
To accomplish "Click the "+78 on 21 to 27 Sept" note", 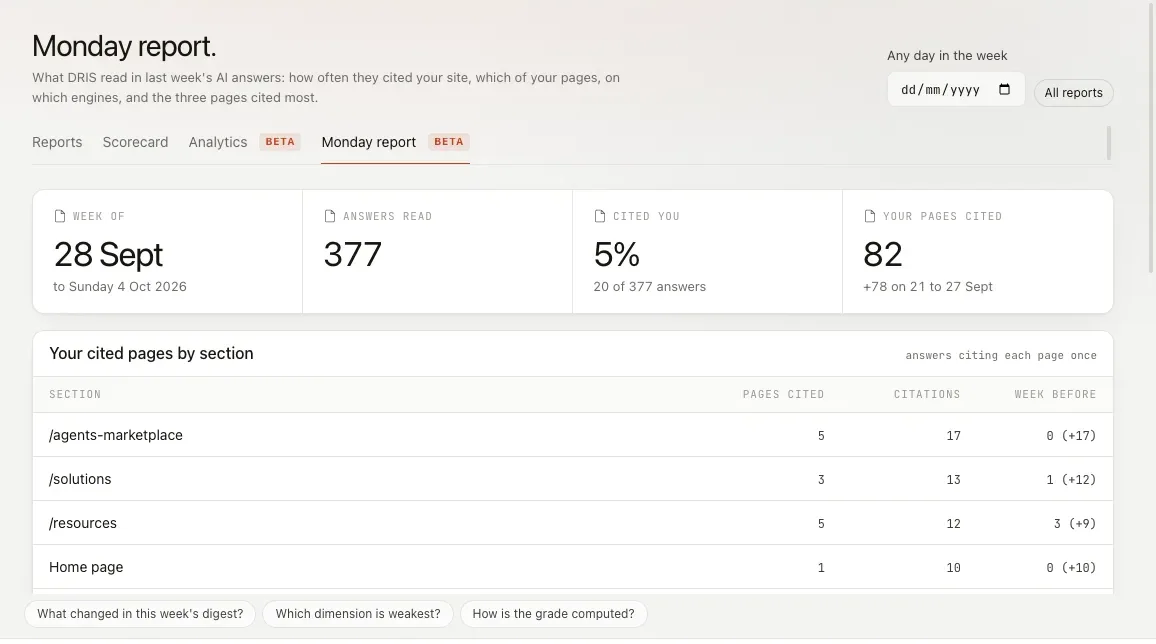I will pos(927,287).
